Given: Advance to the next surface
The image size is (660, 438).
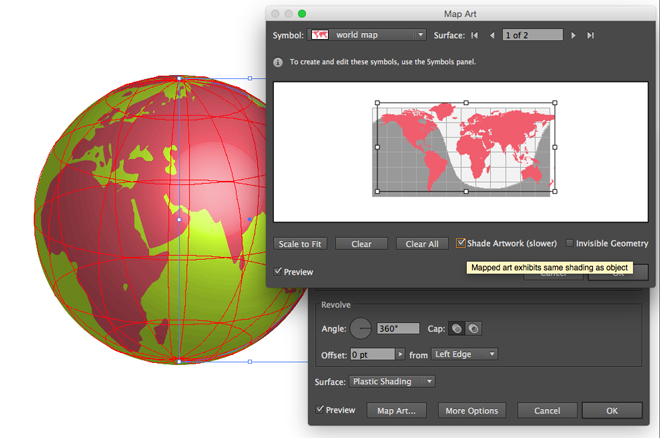Looking at the screenshot, I should click(573, 35).
